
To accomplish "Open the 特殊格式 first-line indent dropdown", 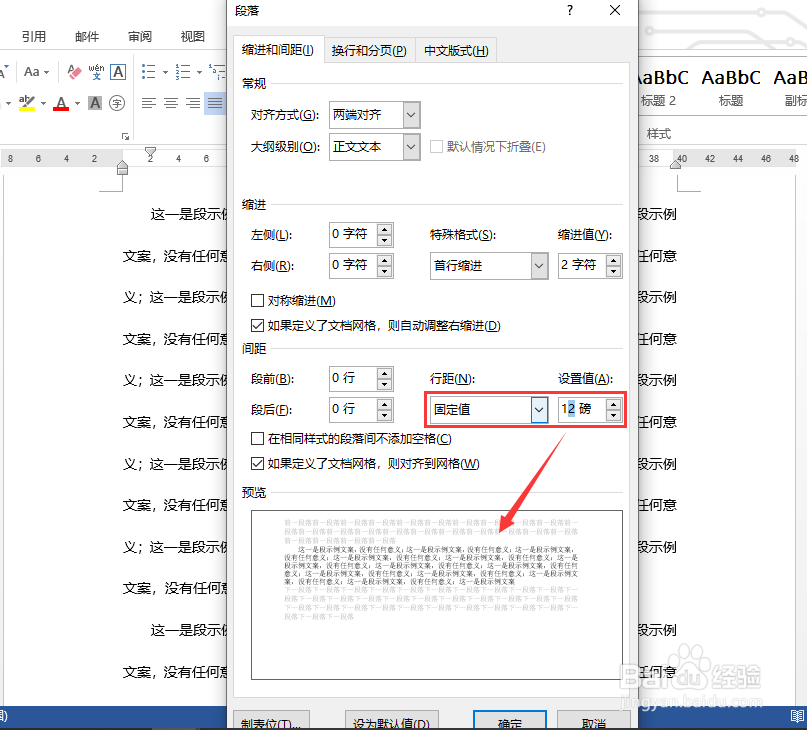I will click(538, 265).
